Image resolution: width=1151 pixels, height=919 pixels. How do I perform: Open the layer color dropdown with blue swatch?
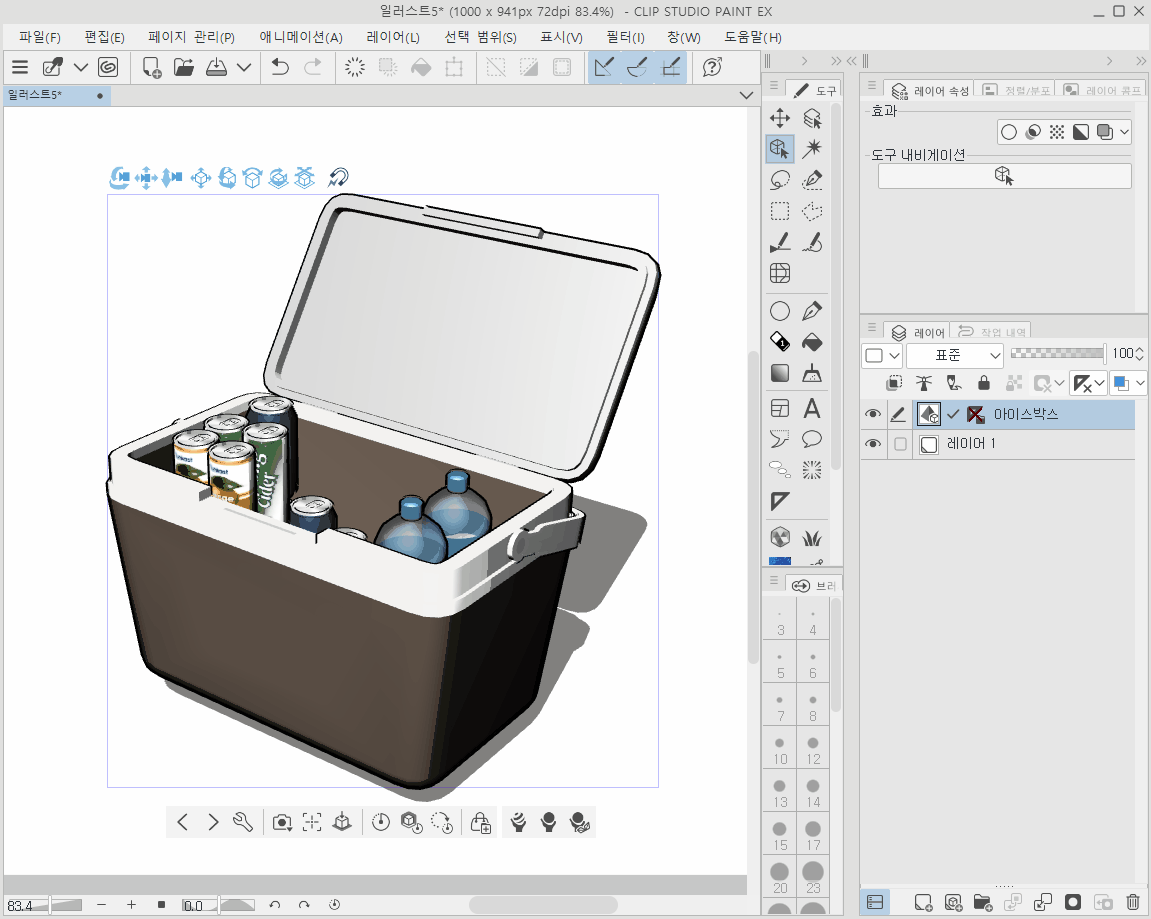1128,383
